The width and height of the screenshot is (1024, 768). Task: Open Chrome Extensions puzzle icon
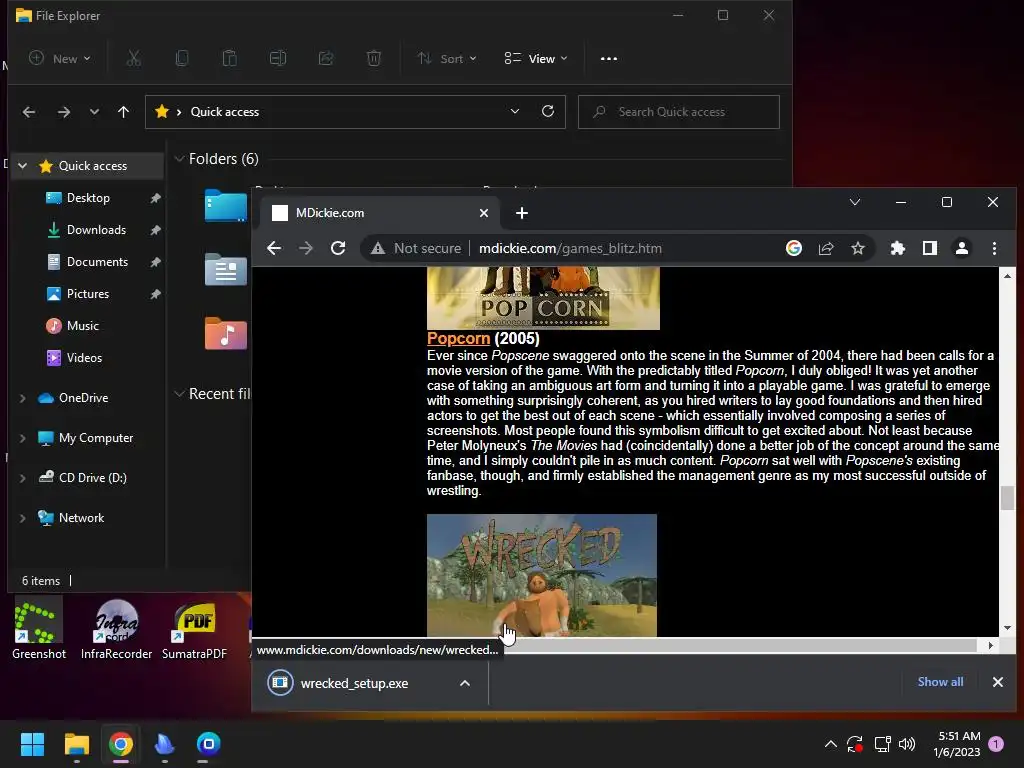point(898,248)
